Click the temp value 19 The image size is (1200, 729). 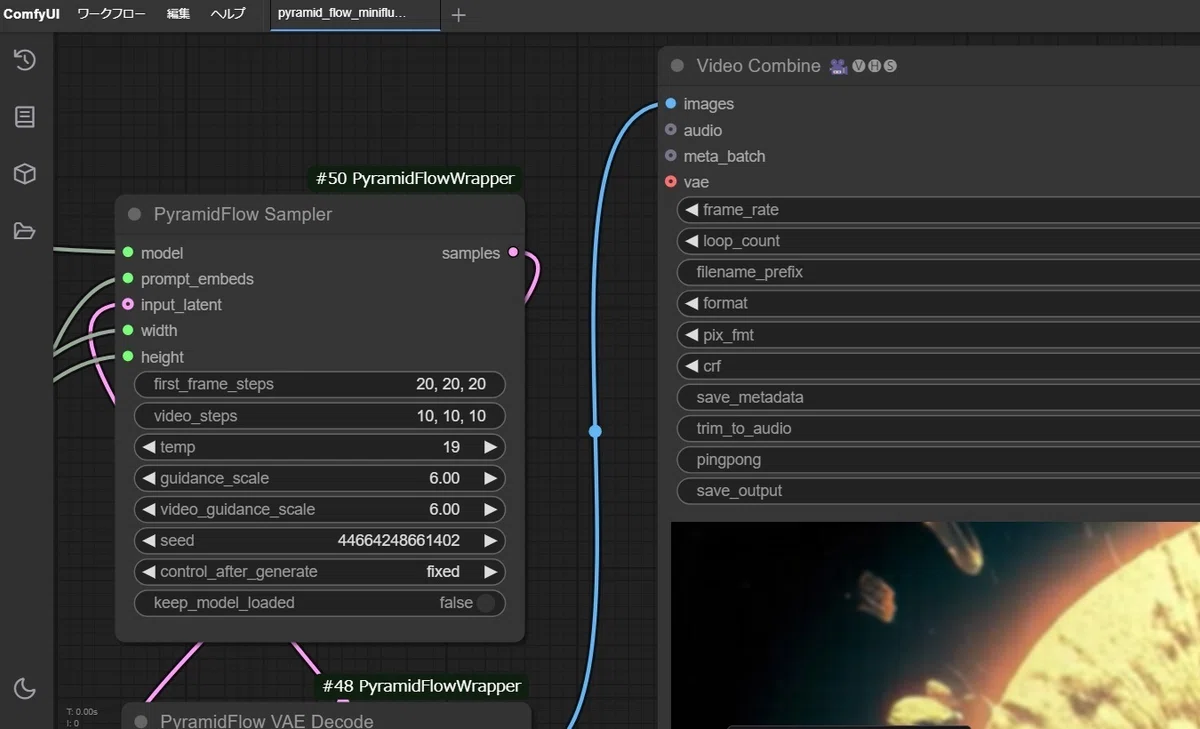452,447
